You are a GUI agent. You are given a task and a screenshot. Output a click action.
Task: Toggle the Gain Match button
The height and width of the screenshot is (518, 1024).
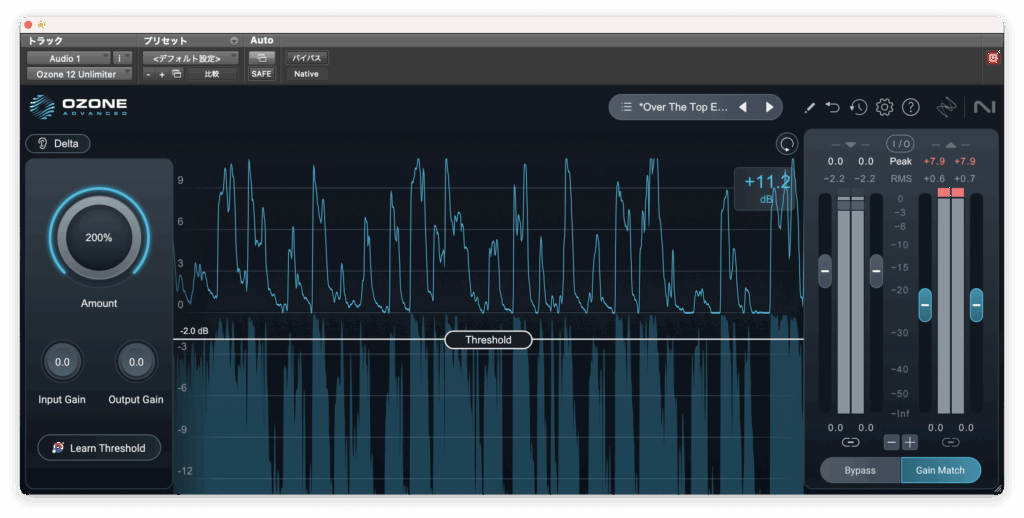click(x=940, y=470)
